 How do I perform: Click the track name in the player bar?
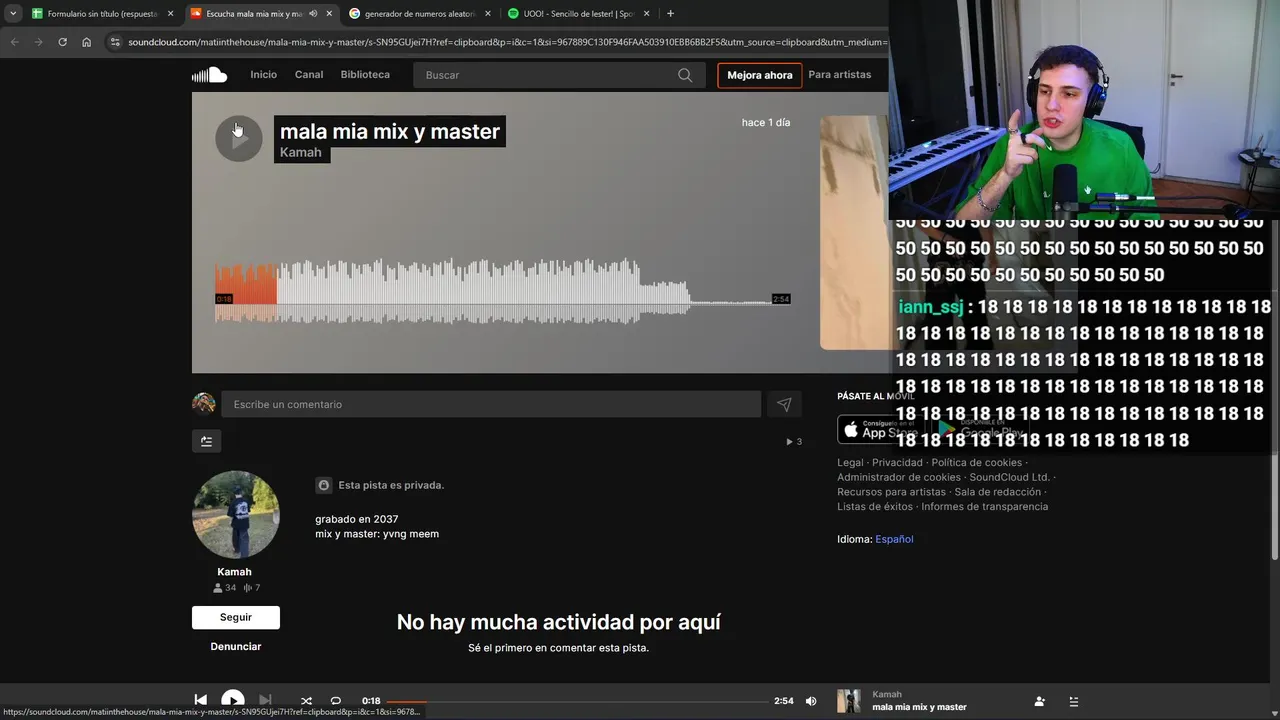coord(919,707)
